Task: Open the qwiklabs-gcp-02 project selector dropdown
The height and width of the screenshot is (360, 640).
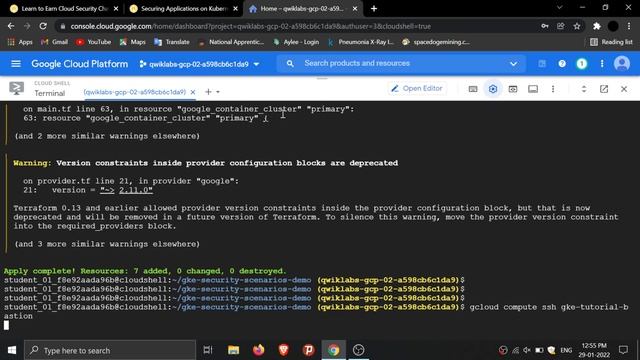Action: [199, 64]
